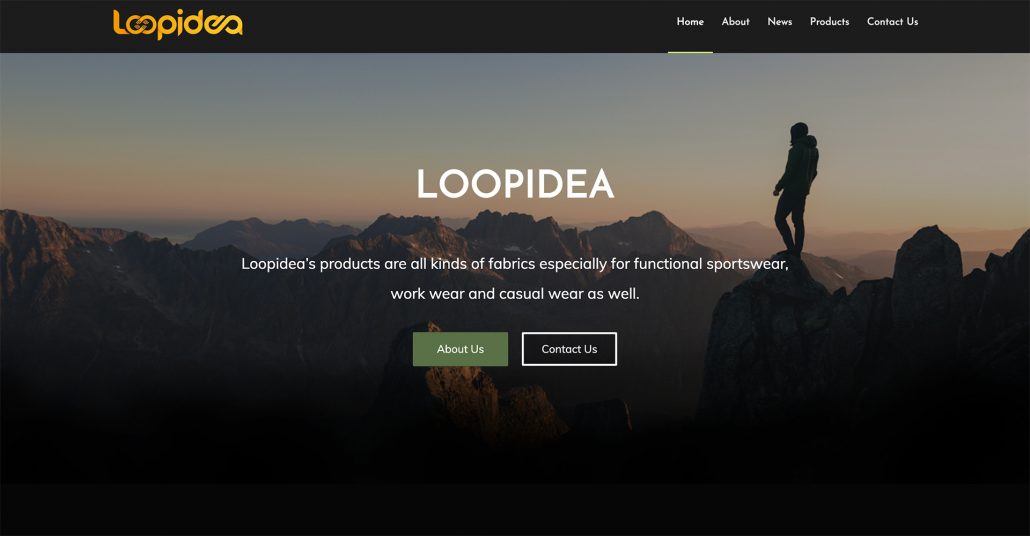Click the orange Loopidea logo

tap(177, 24)
